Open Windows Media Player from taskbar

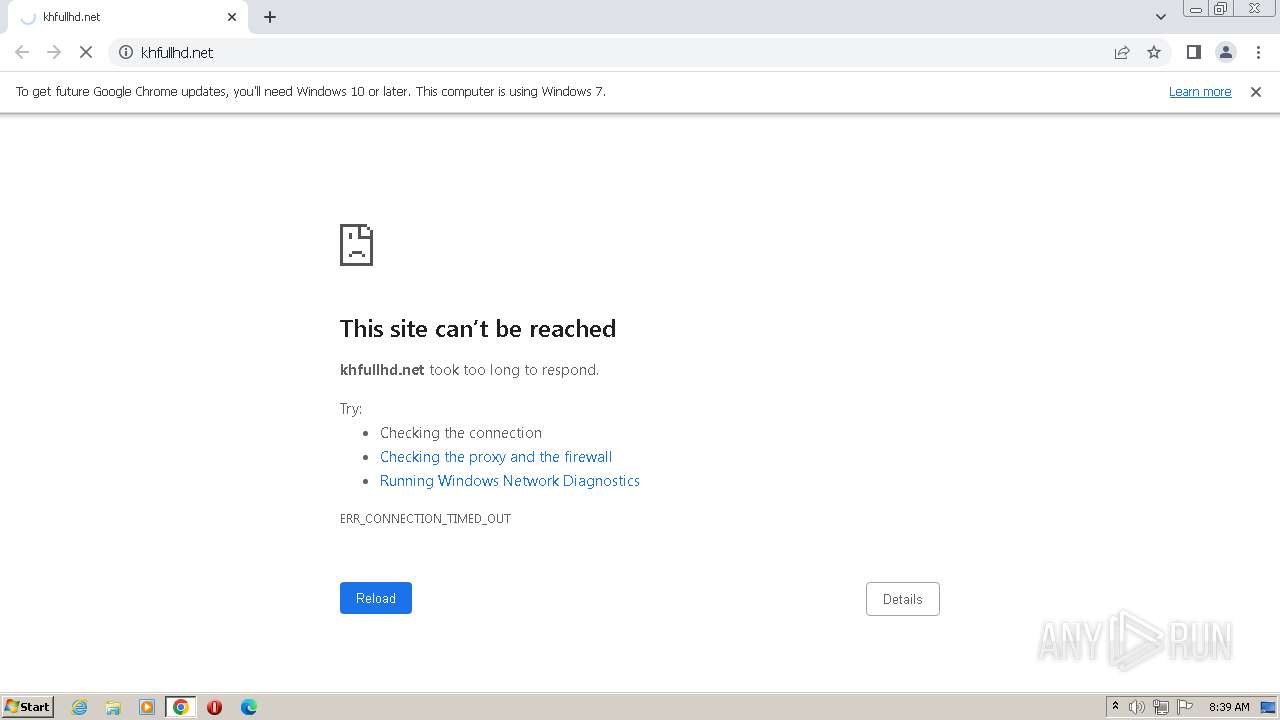pyautogui.click(x=147, y=707)
